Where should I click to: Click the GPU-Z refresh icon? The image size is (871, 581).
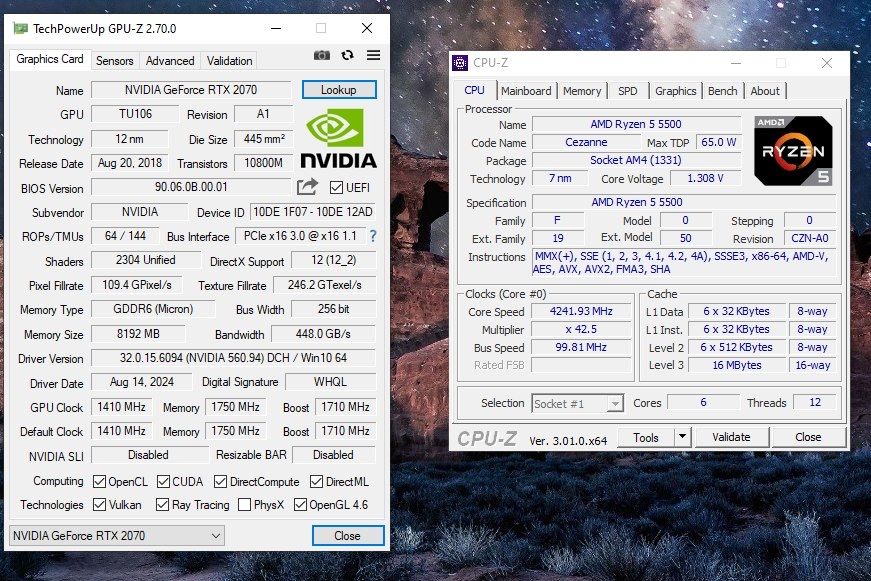[x=348, y=55]
